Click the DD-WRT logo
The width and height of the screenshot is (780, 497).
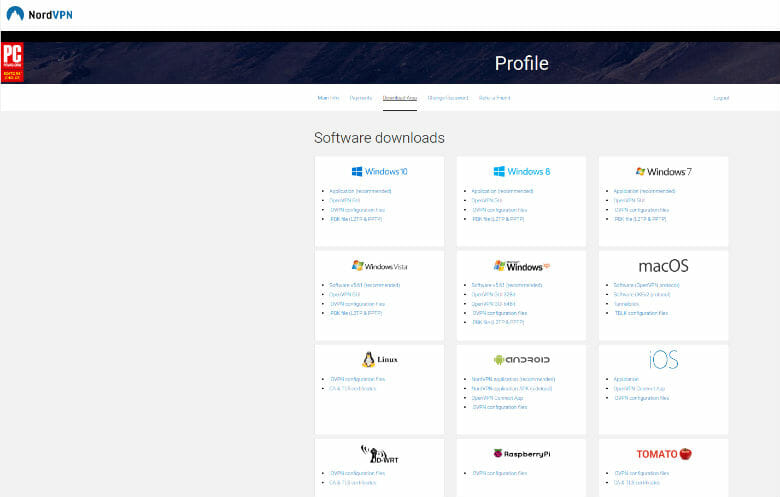point(379,454)
